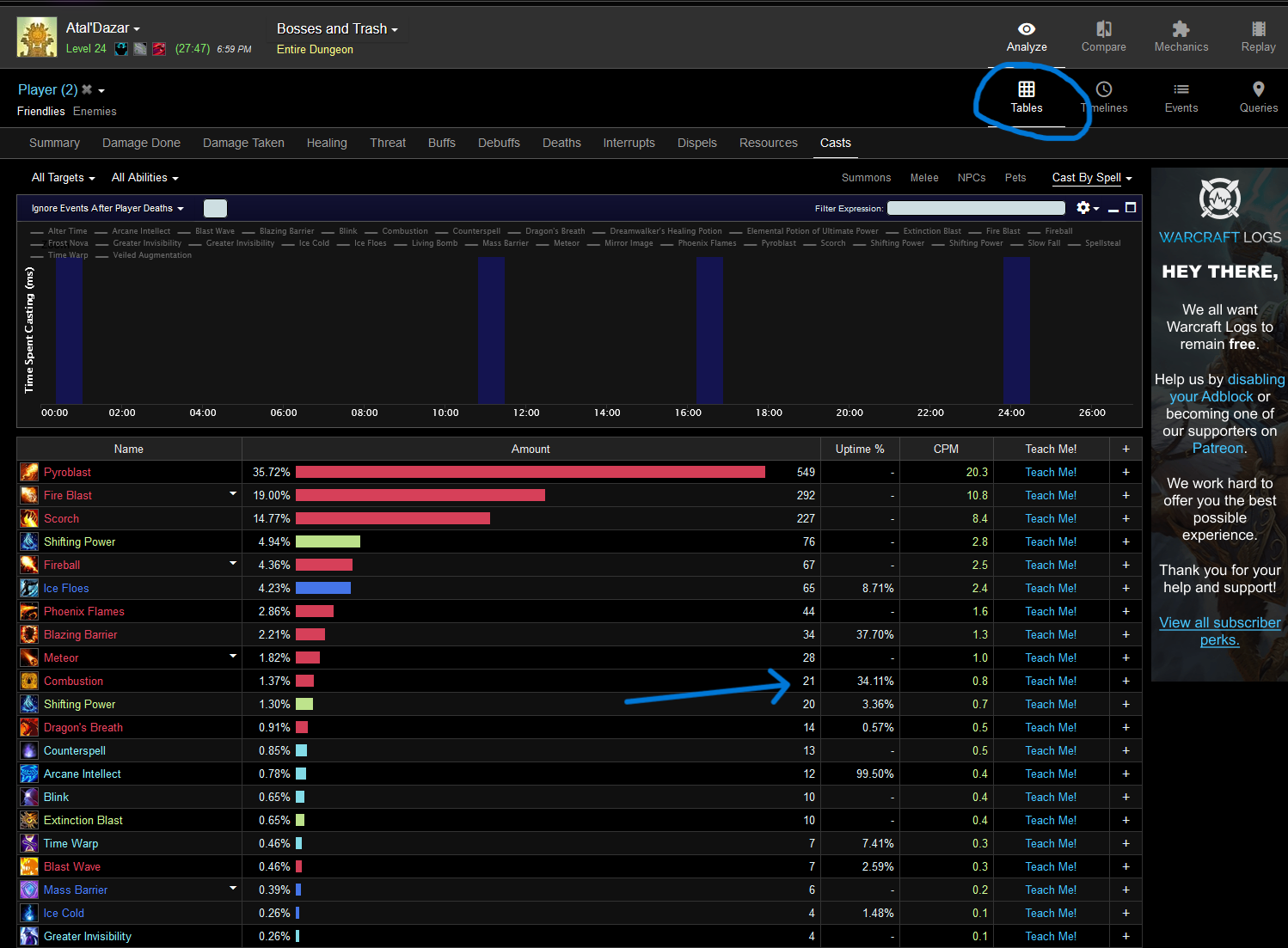The width and height of the screenshot is (1288, 948).
Task: Click the Dragon's Breath spell icon
Action: (29, 727)
